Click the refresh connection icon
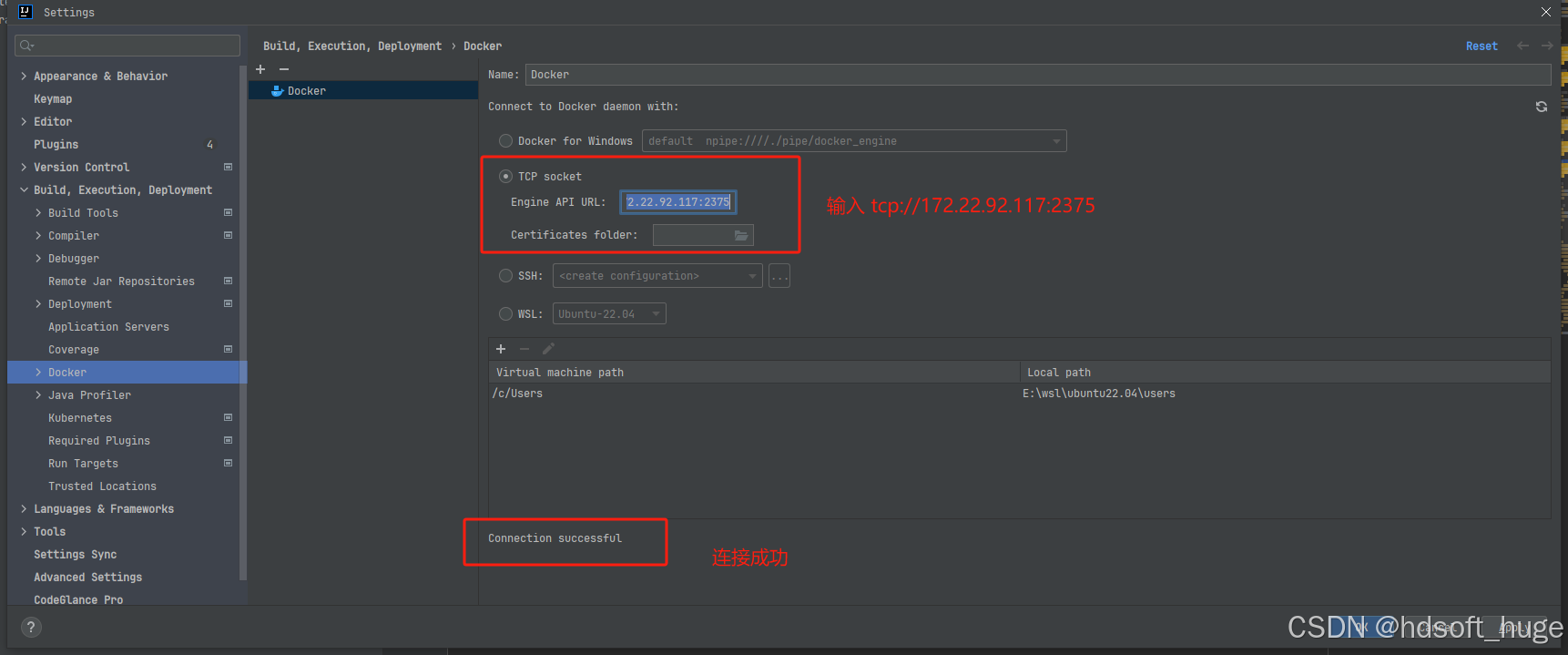This screenshot has height=655, width=1568. (x=1542, y=107)
